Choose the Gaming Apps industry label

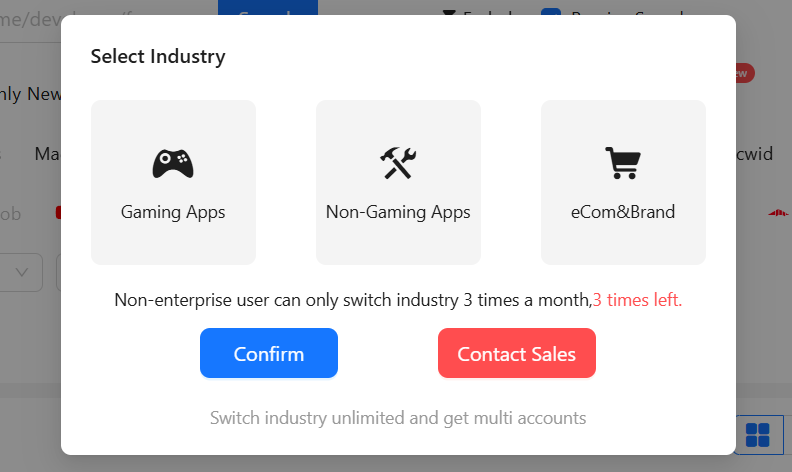[x=173, y=212]
